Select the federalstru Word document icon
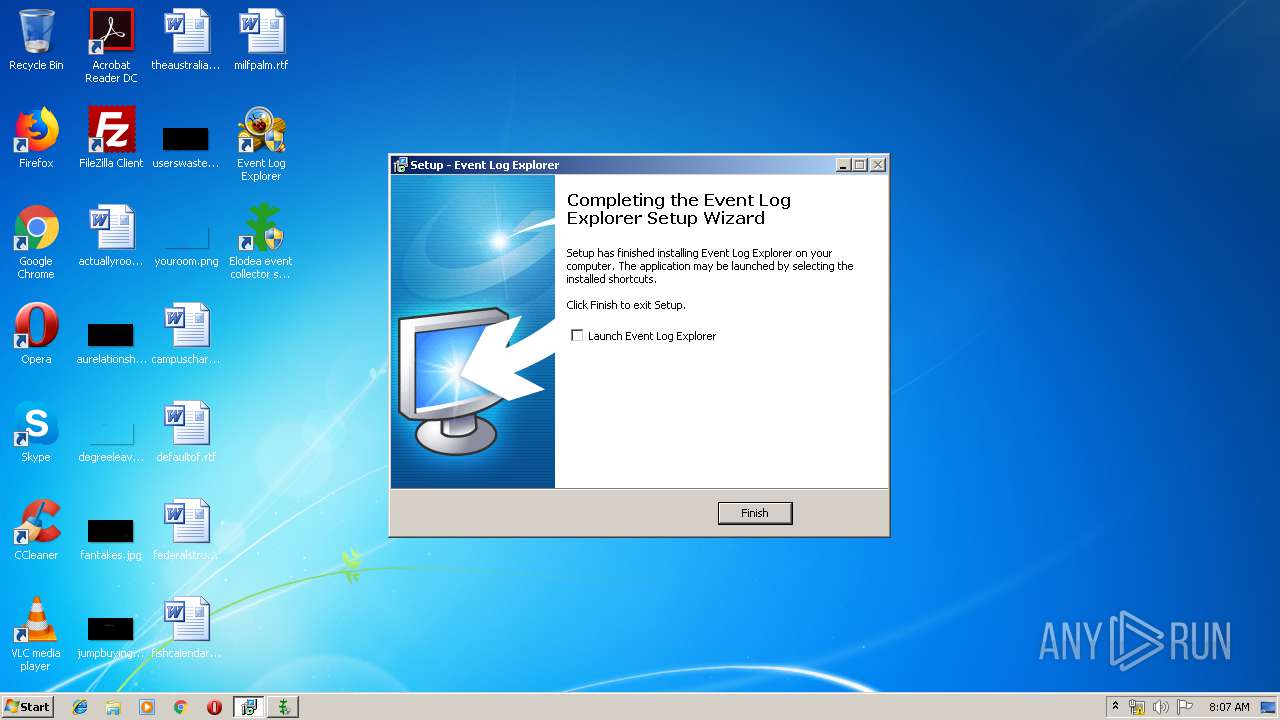The image size is (1280, 720). click(x=186, y=530)
